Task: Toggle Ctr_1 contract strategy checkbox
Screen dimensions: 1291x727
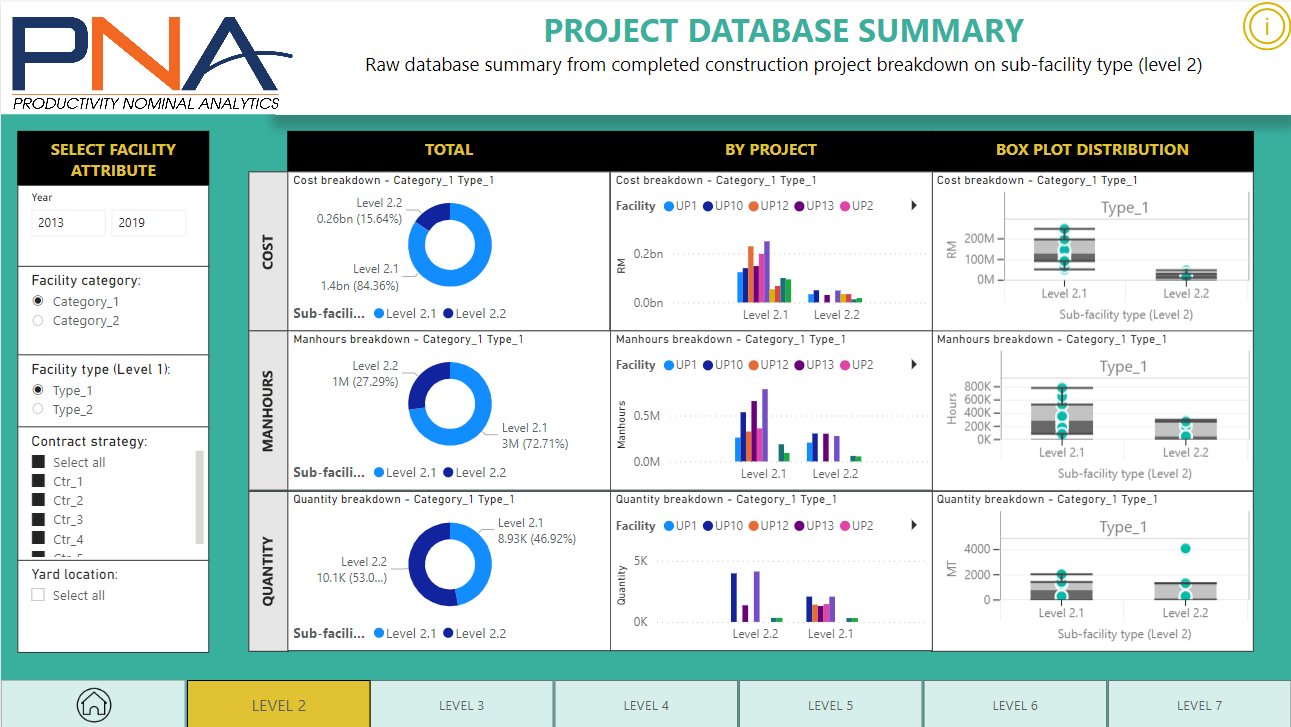Action: click(x=38, y=481)
